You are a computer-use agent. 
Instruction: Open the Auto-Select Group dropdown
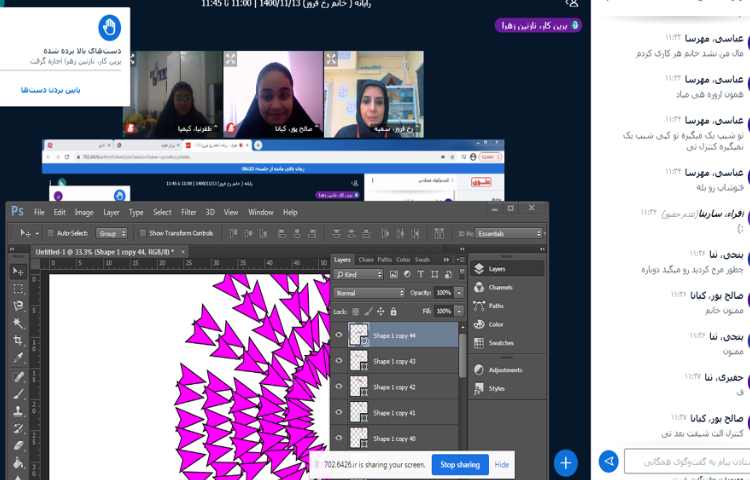click(x=112, y=233)
